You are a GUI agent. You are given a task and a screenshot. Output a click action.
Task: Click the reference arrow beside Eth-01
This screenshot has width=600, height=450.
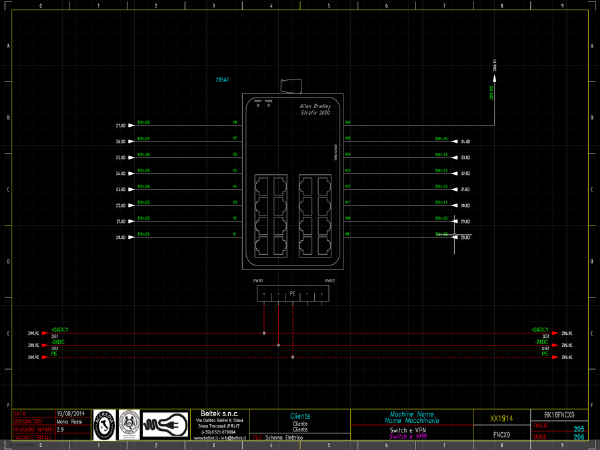point(131,237)
